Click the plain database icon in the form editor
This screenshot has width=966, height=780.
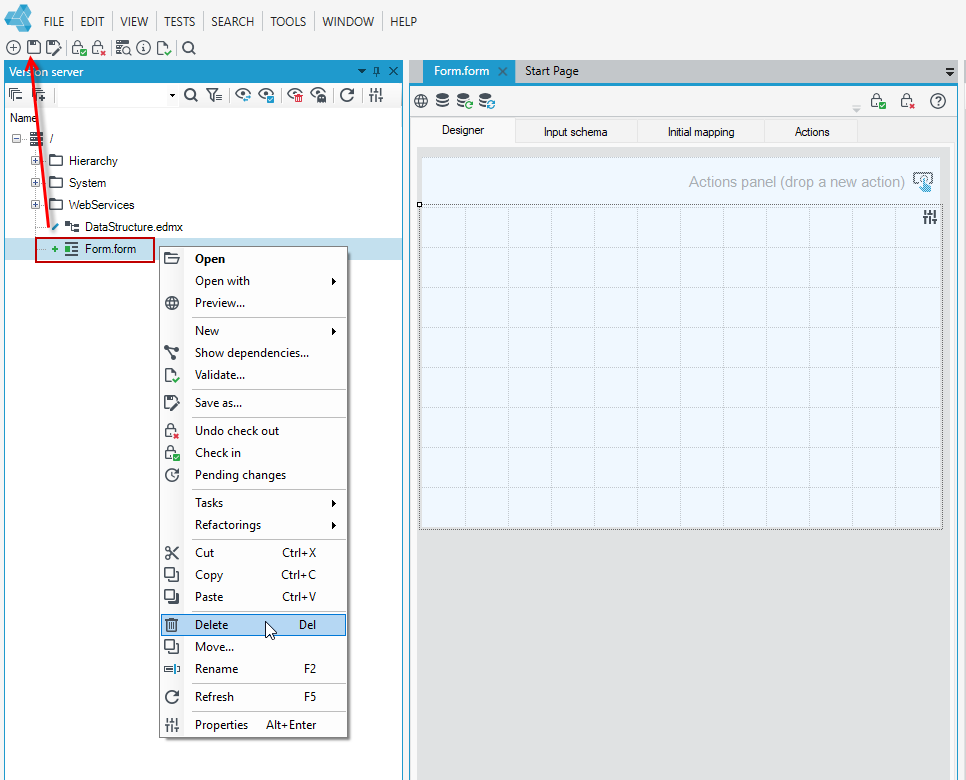tap(442, 100)
